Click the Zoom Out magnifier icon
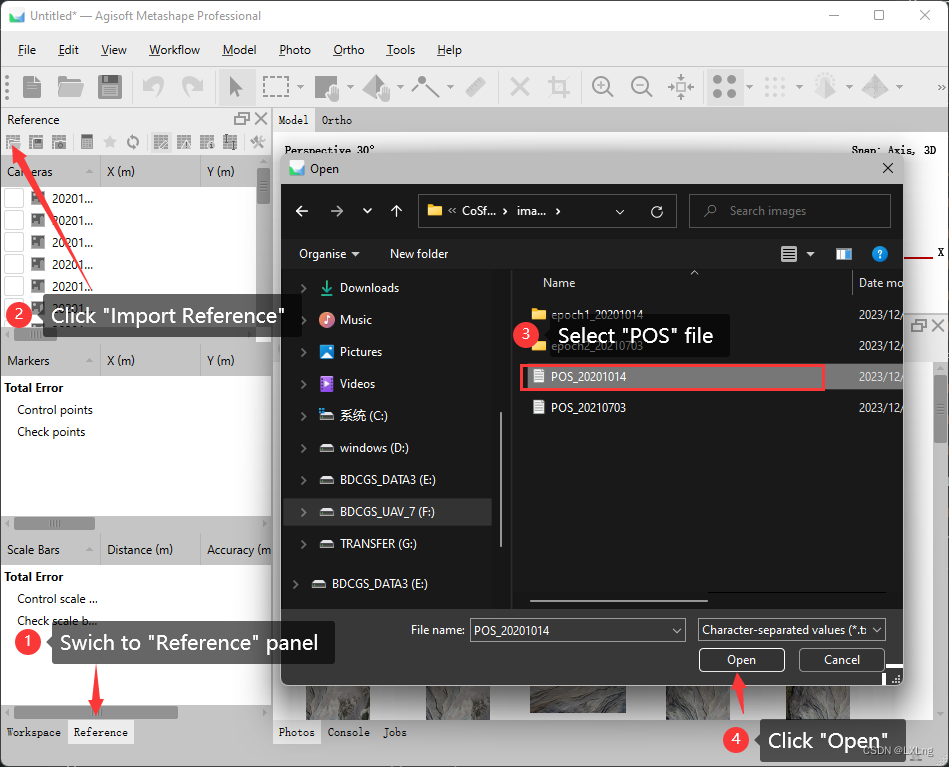949x767 pixels. point(641,87)
